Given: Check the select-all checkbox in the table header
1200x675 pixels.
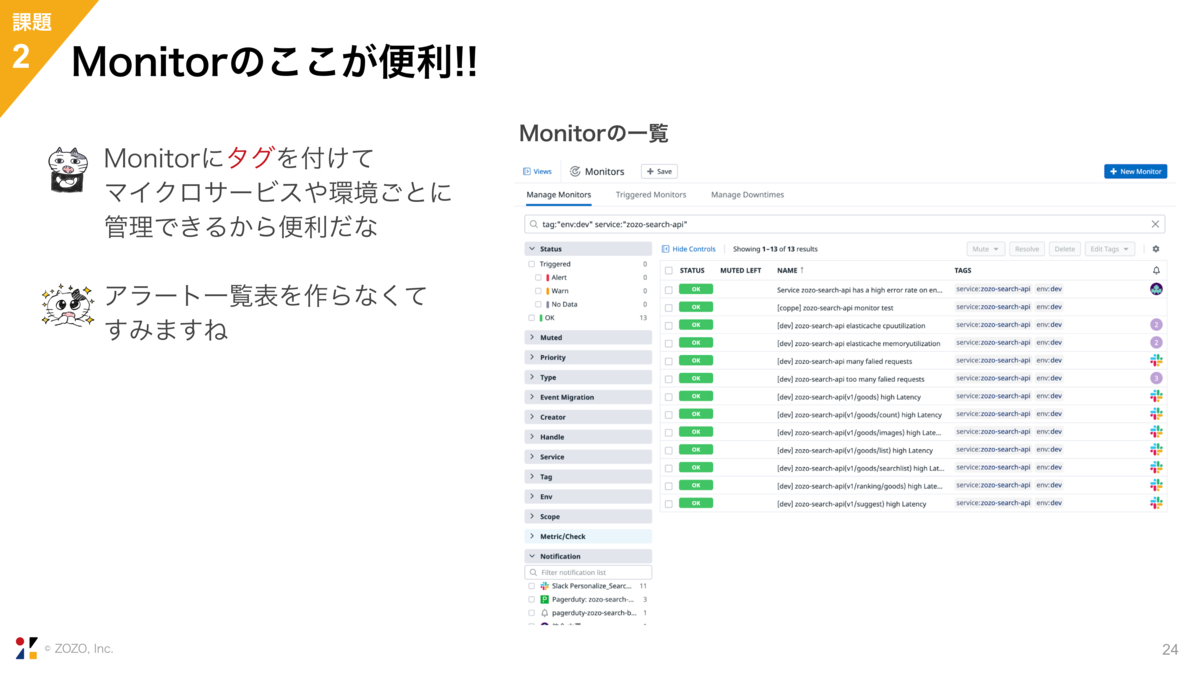Looking at the screenshot, I should tap(669, 271).
